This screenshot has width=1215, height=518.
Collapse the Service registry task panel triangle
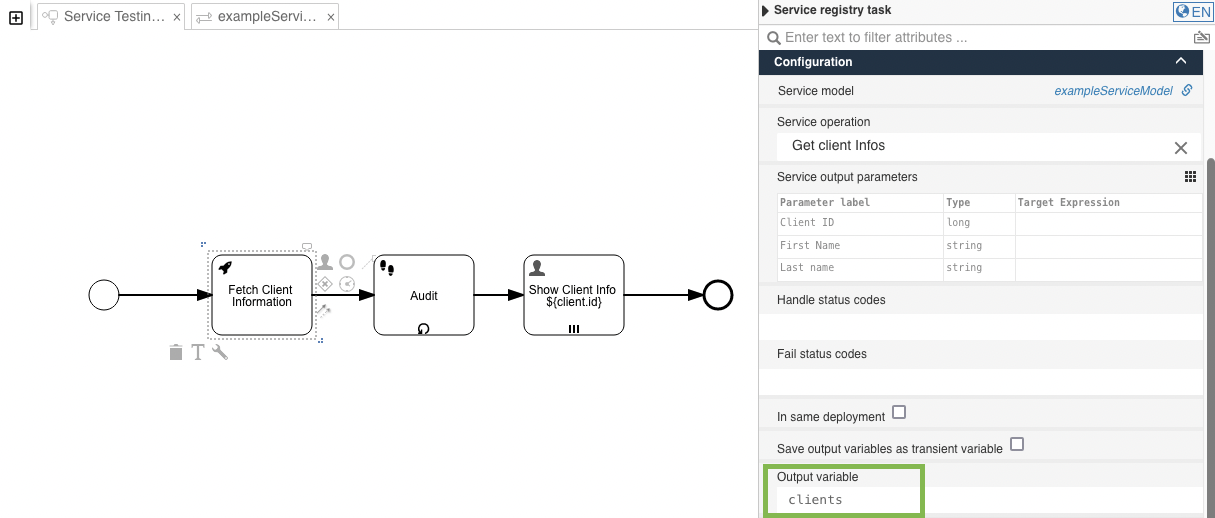click(x=766, y=11)
